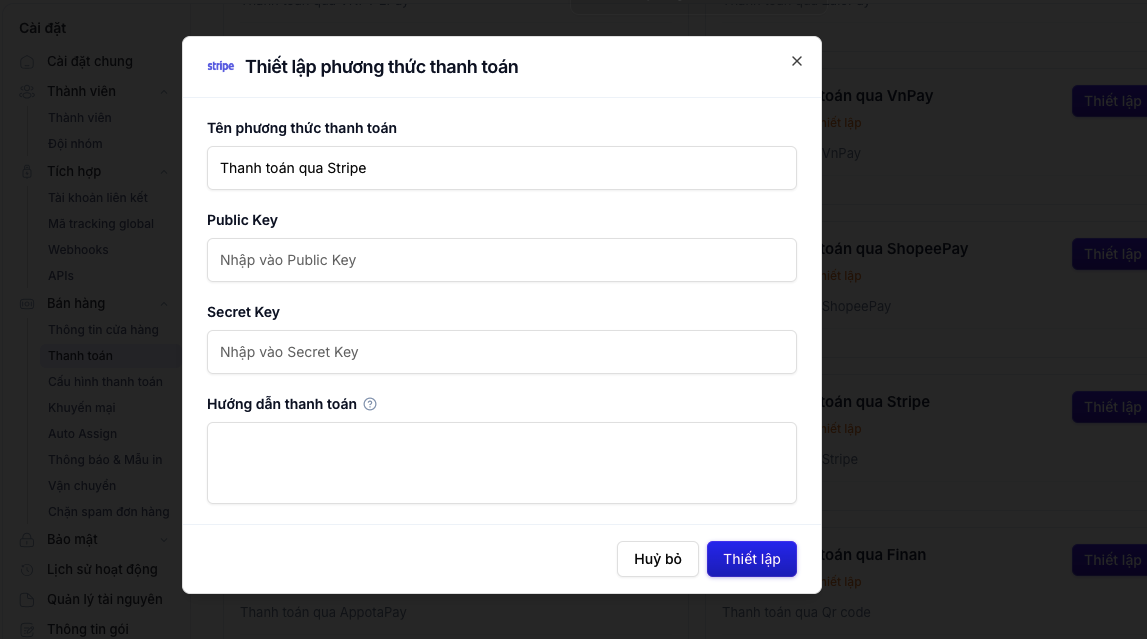Collapse the Tích hợp section chevron

(x=164, y=172)
